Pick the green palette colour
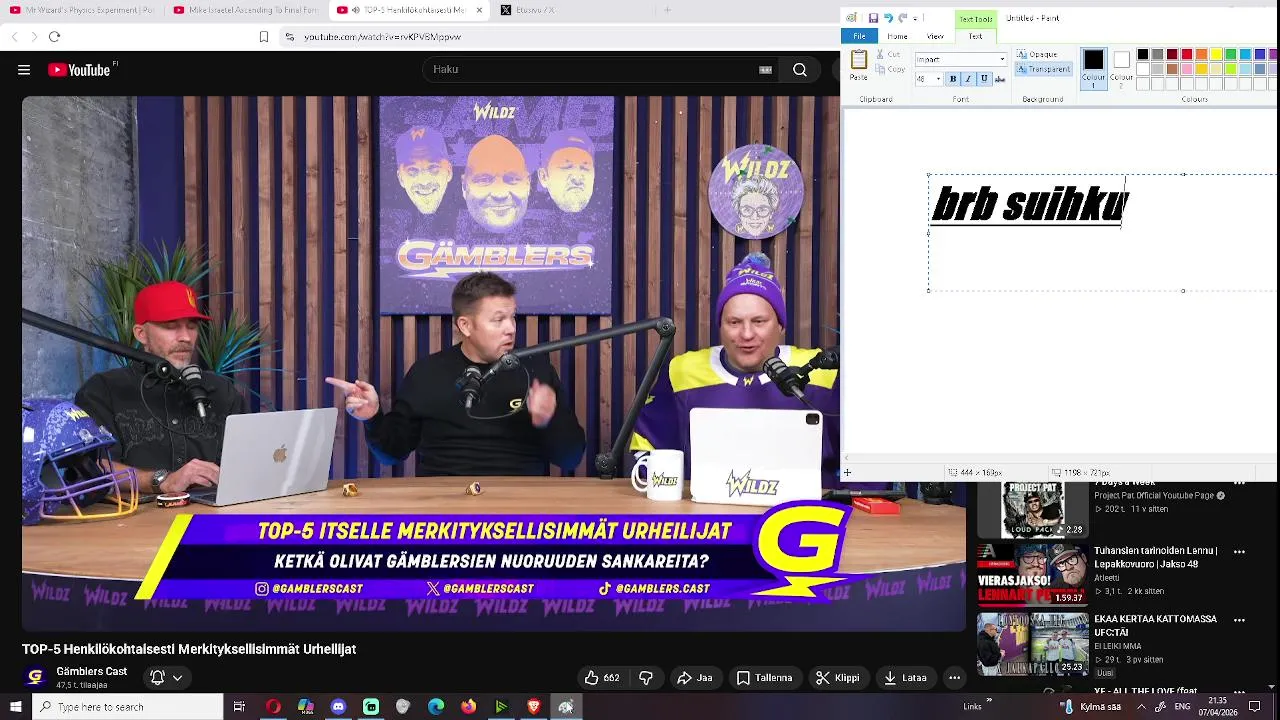1280x720 pixels. click(x=1231, y=55)
